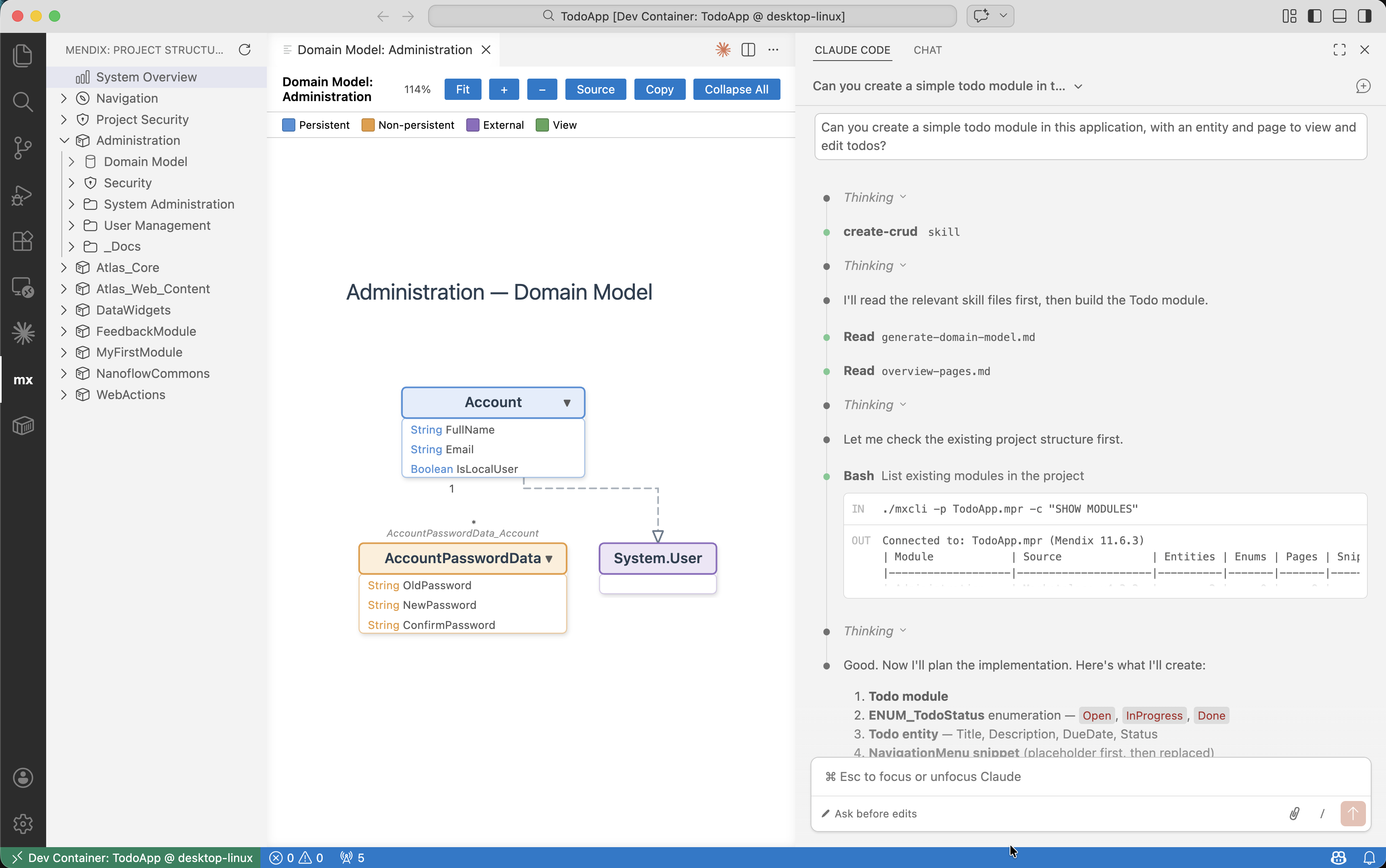This screenshot has height=868, width=1386.
Task: Switch to the CHAT tab
Action: coord(927,50)
